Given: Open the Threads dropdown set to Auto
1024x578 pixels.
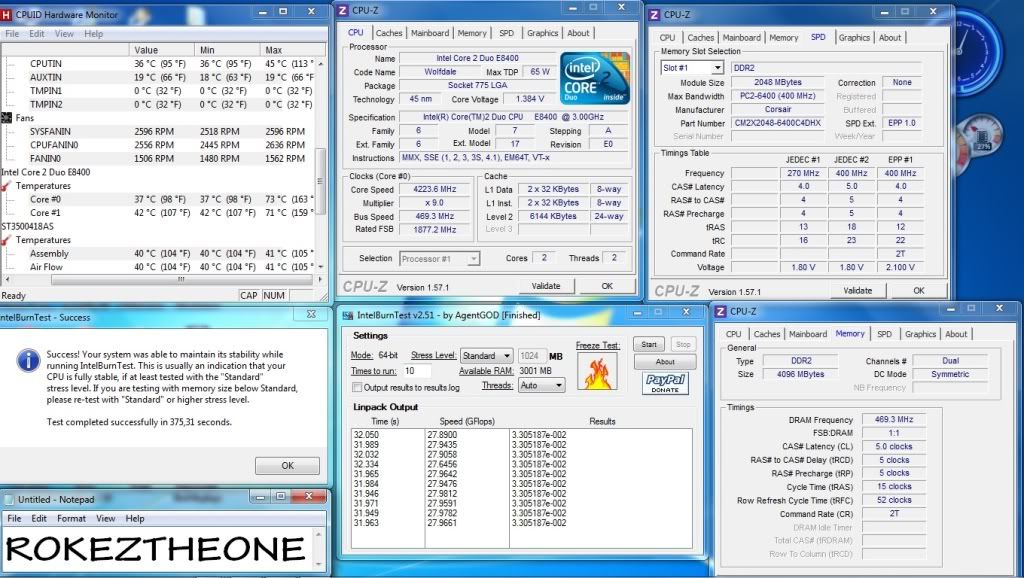Looking at the screenshot, I should pyautogui.click(x=541, y=386).
